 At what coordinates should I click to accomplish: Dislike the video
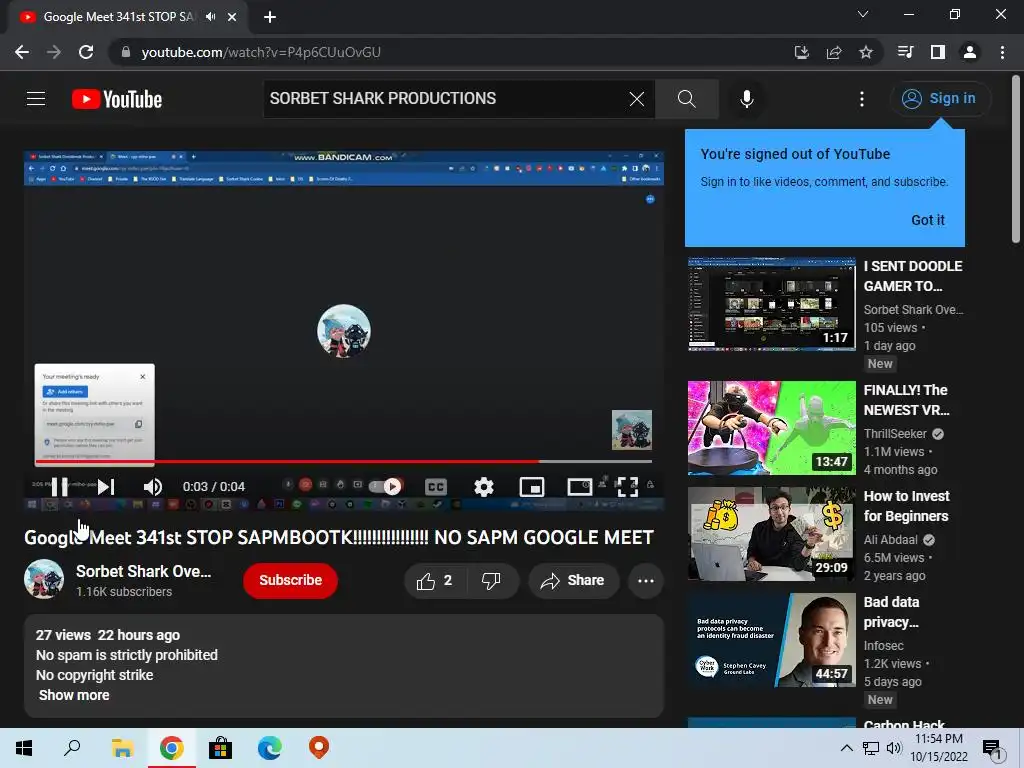point(491,581)
